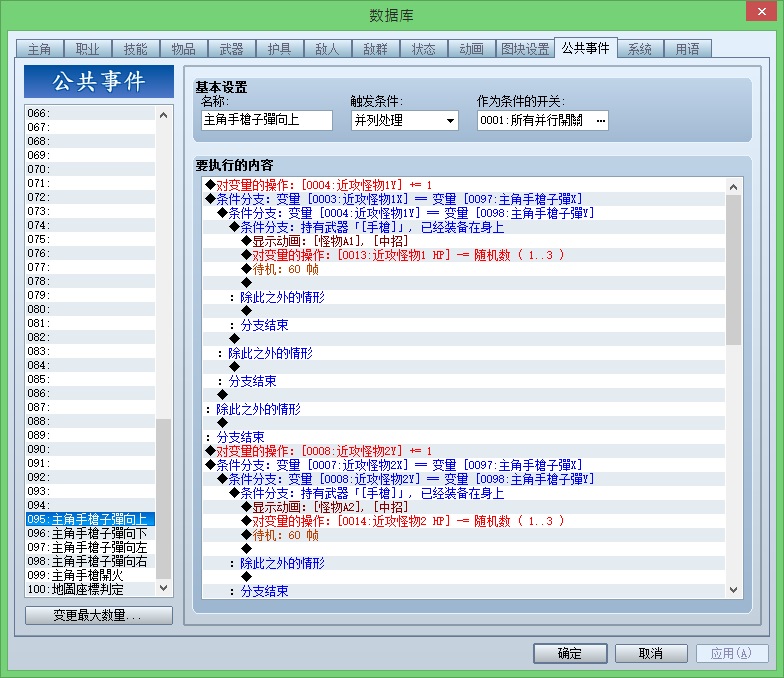The width and height of the screenshot is (784, 678).
Task: Click the 取消 button
Action: (651, 654)
